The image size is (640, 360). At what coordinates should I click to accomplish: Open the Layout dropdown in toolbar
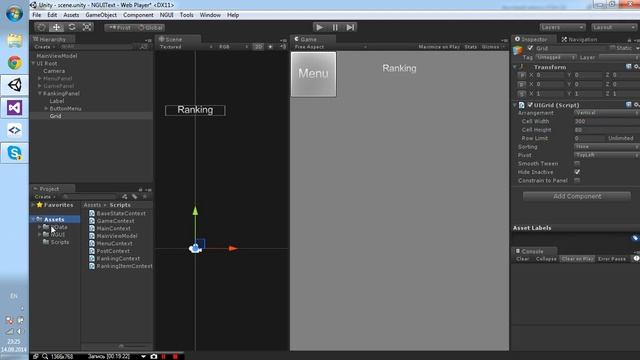pyautogui.click(x=613, y=27)
